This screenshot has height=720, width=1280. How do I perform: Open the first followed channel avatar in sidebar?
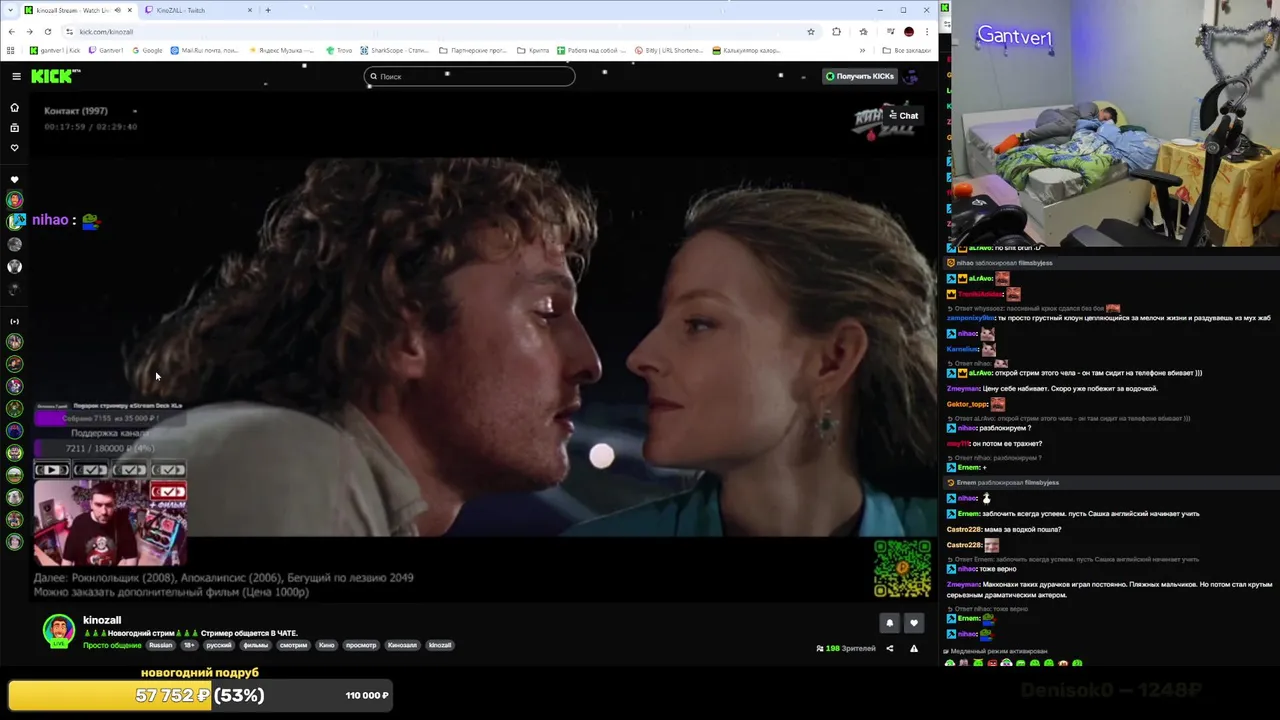click(x=14, y=200)
